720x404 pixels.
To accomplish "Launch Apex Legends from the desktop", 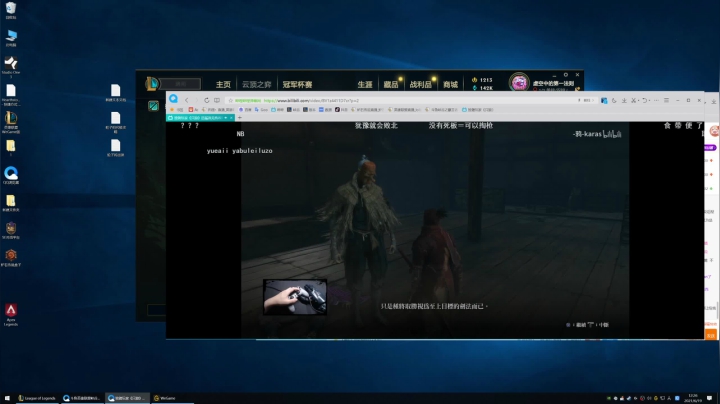I will pos(11,314).
